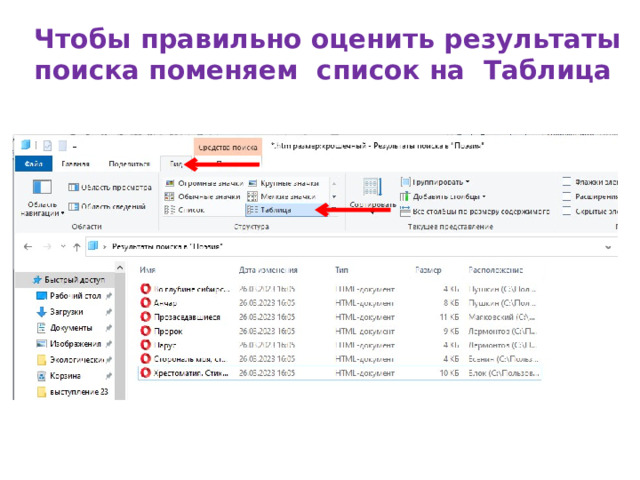Viewport: 640px width, 480px height.
Task: Choose Крупные значки layout
Action: click(x=284, y=183)
